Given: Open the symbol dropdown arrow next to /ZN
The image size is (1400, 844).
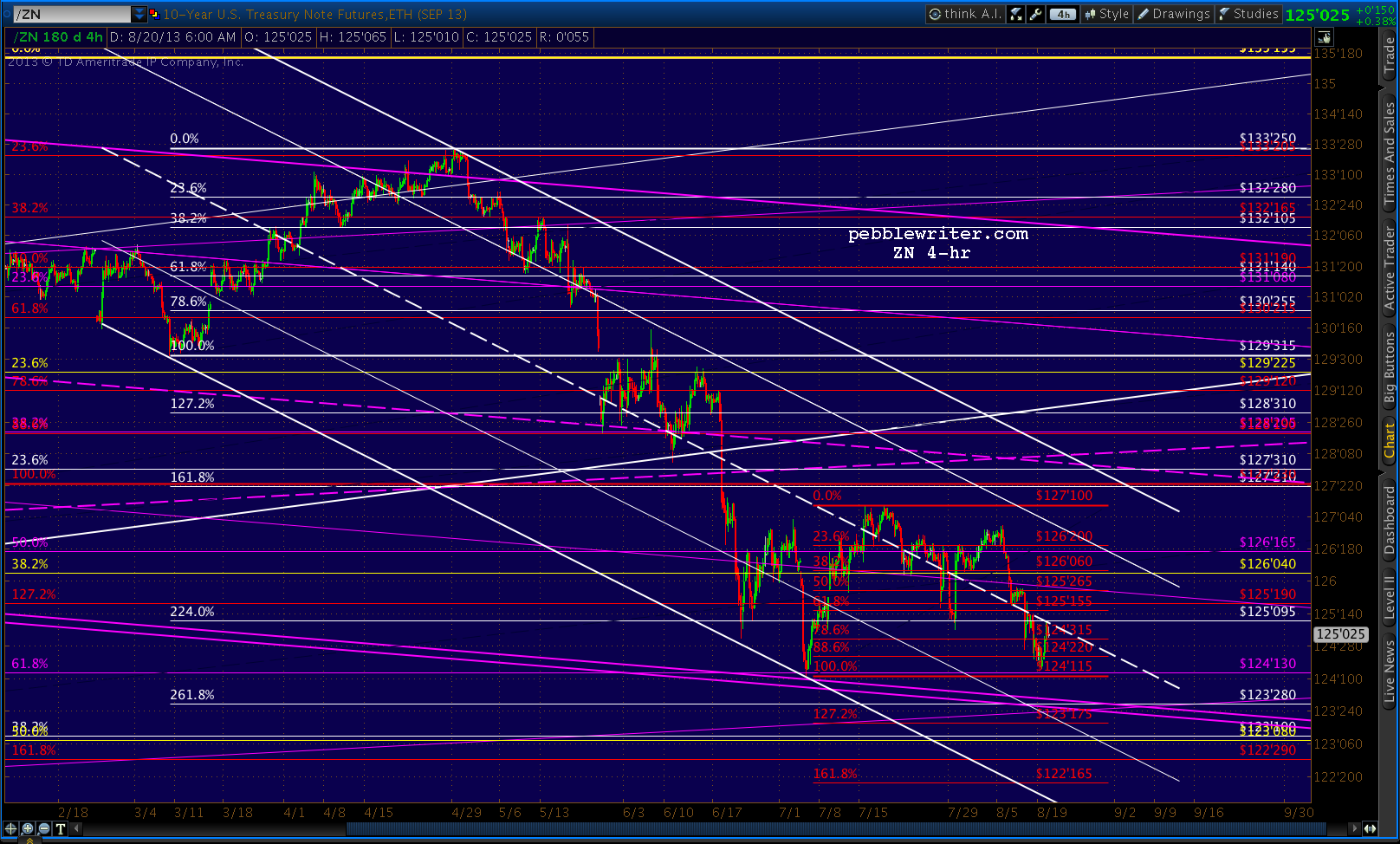Looking at the screenshot, I should click(139, 14).
